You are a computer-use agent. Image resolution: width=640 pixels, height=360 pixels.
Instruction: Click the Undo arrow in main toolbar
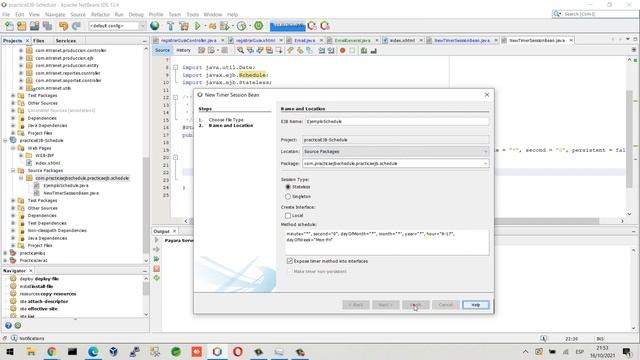(x=63, y=26)
